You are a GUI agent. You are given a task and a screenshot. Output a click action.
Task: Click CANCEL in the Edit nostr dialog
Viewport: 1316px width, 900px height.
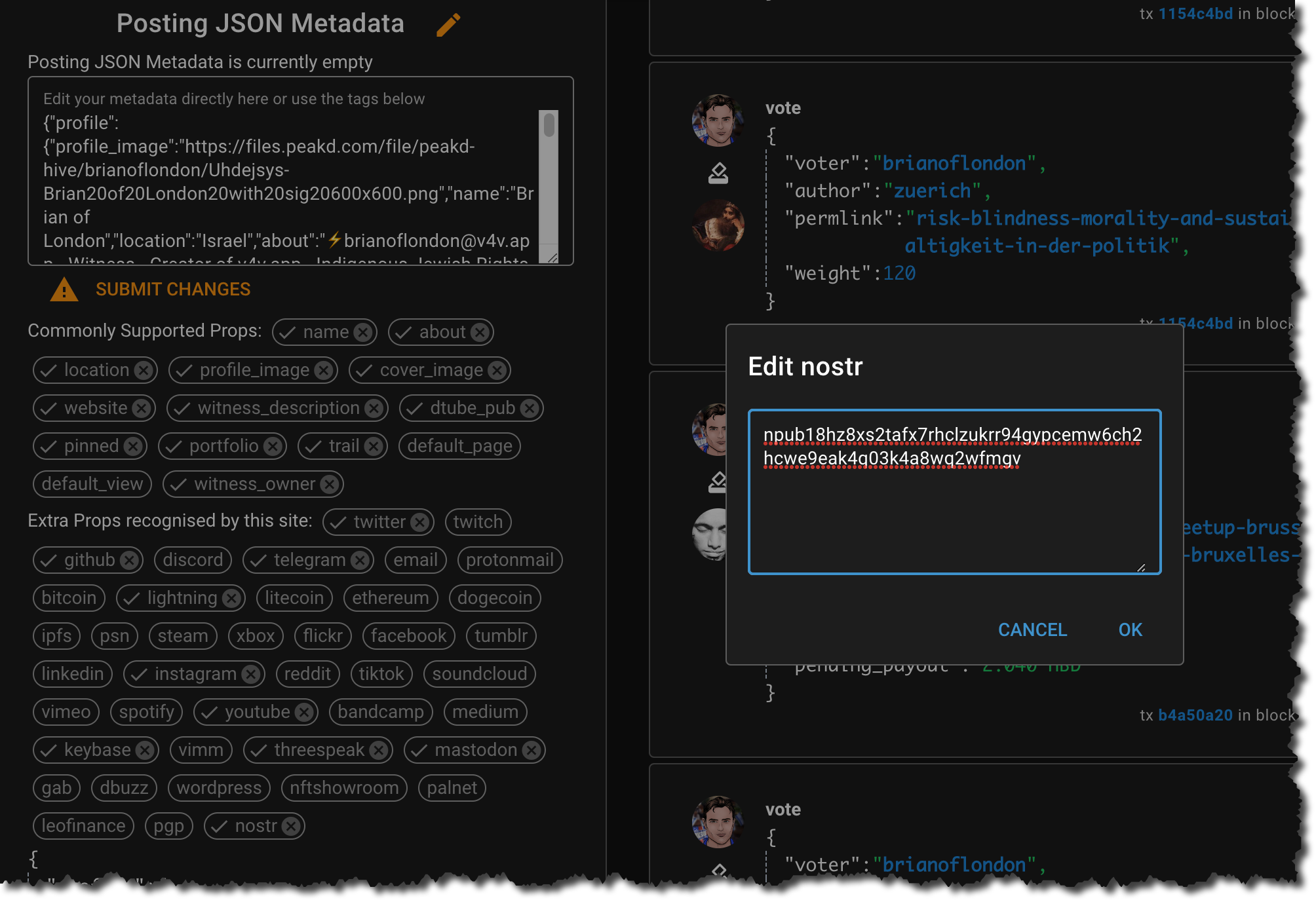pyautogui.click(x=1032, y=629)
